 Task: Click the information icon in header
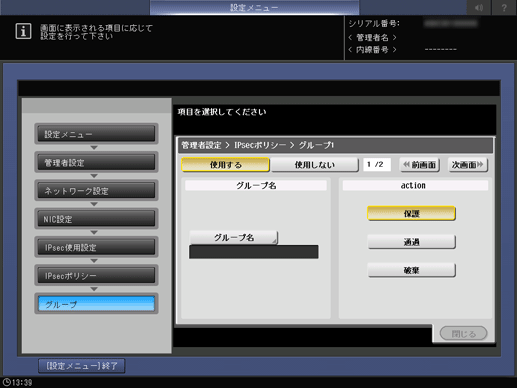pyautogui.click(x=23, y=32)
